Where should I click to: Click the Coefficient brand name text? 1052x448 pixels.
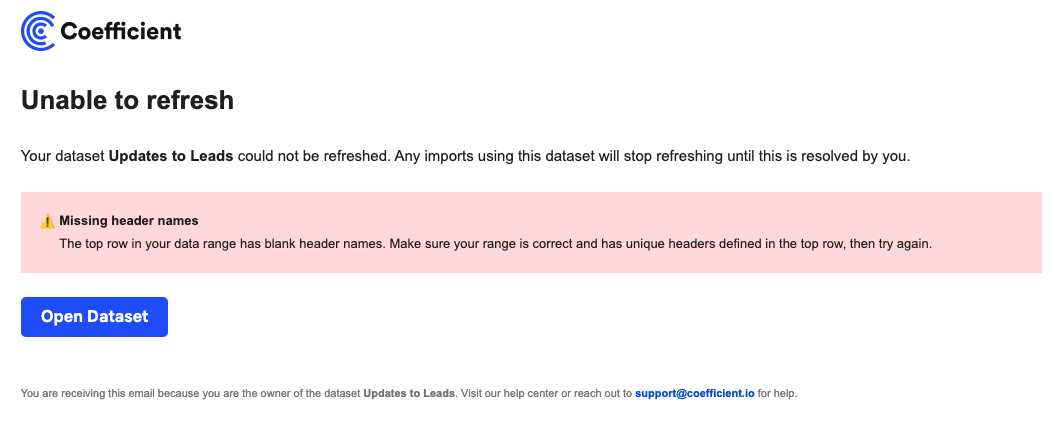tap(121, 31)
